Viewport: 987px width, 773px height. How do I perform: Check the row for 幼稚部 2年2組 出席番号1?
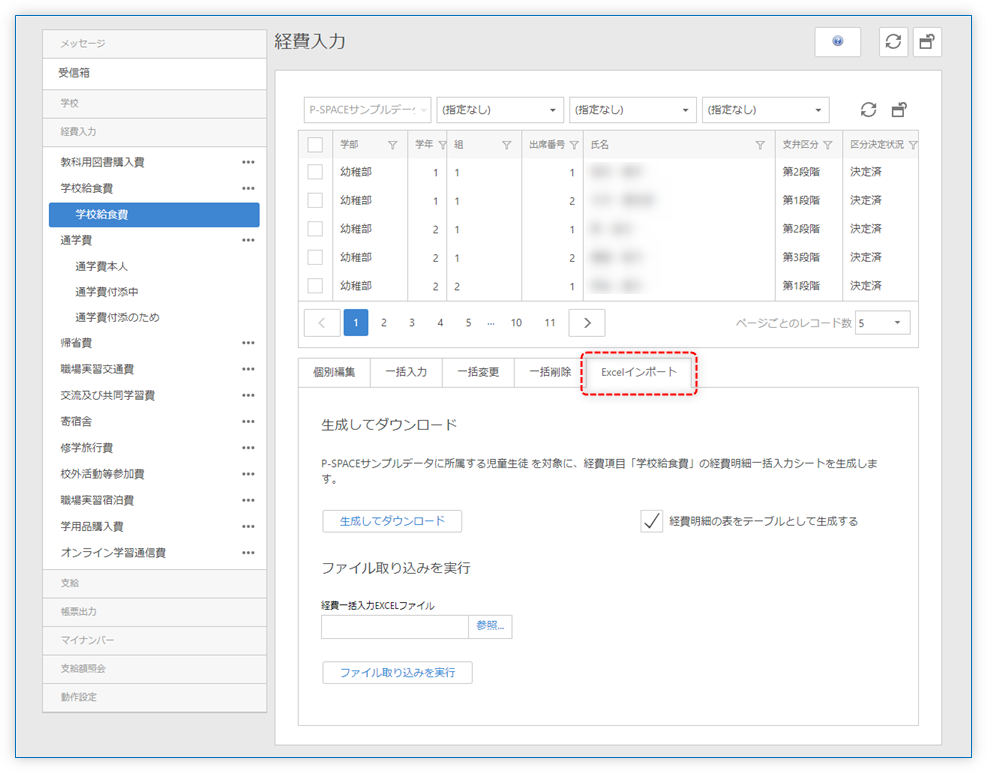pyautogui.click(x=315, y=285)
